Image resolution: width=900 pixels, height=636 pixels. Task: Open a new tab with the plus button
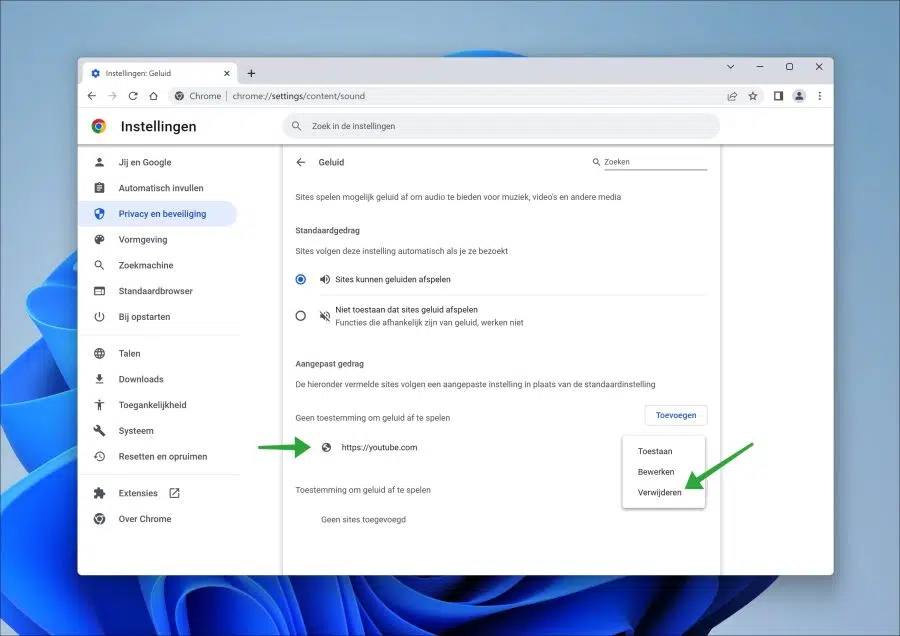[251, 73]
